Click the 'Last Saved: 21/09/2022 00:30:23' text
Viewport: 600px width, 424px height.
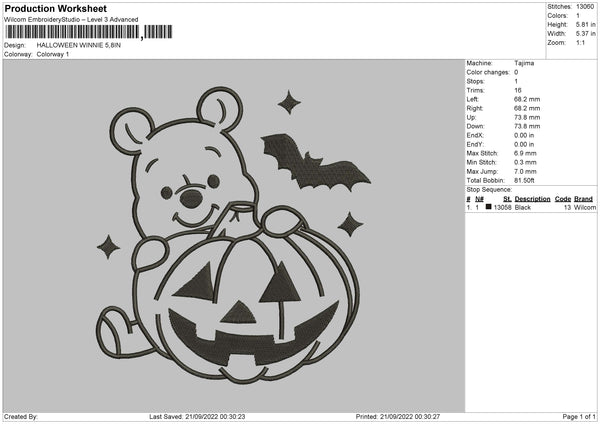197,416
